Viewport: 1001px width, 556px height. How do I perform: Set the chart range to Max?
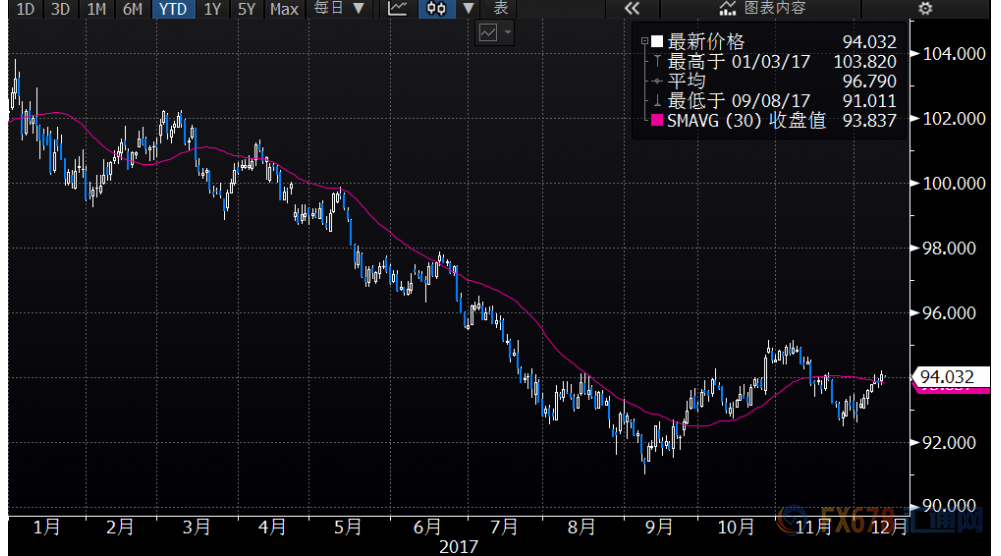[284, 9]
